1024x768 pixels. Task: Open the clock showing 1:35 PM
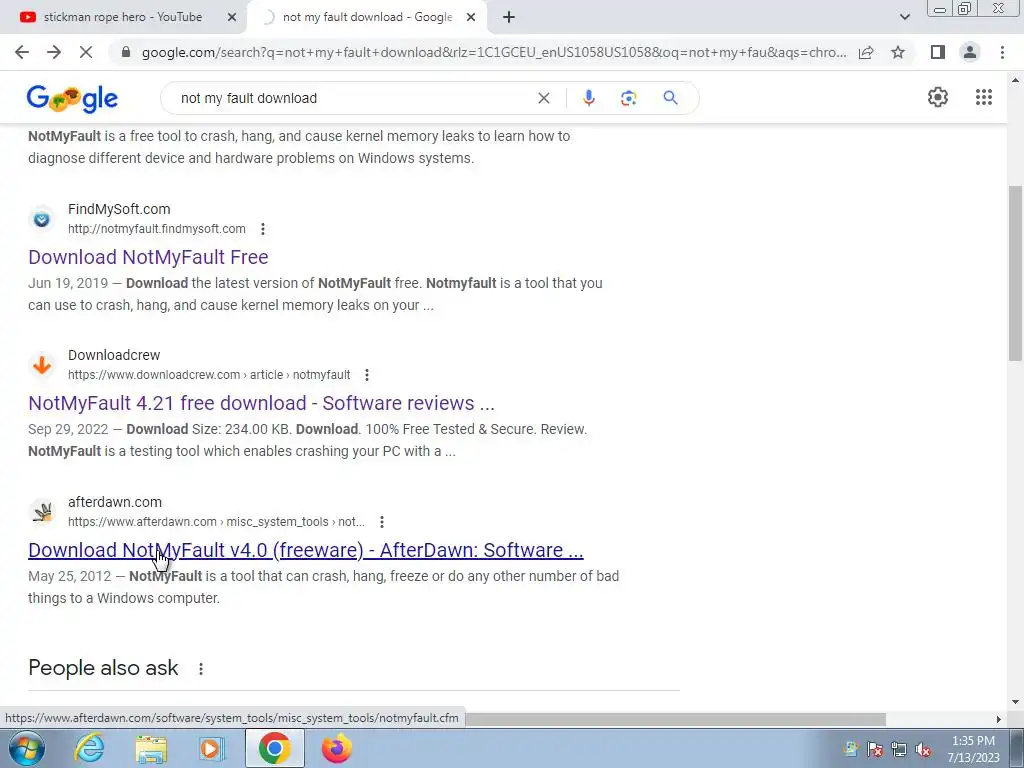(973, 749)
